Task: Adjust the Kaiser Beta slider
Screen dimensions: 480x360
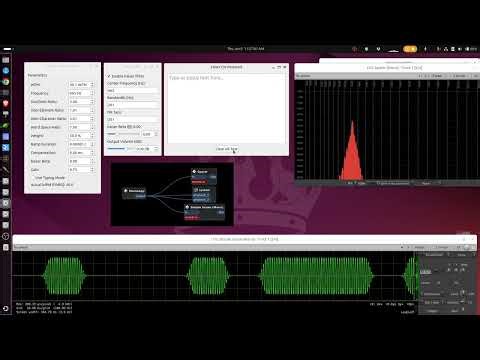Action: [x=123, y=134]
